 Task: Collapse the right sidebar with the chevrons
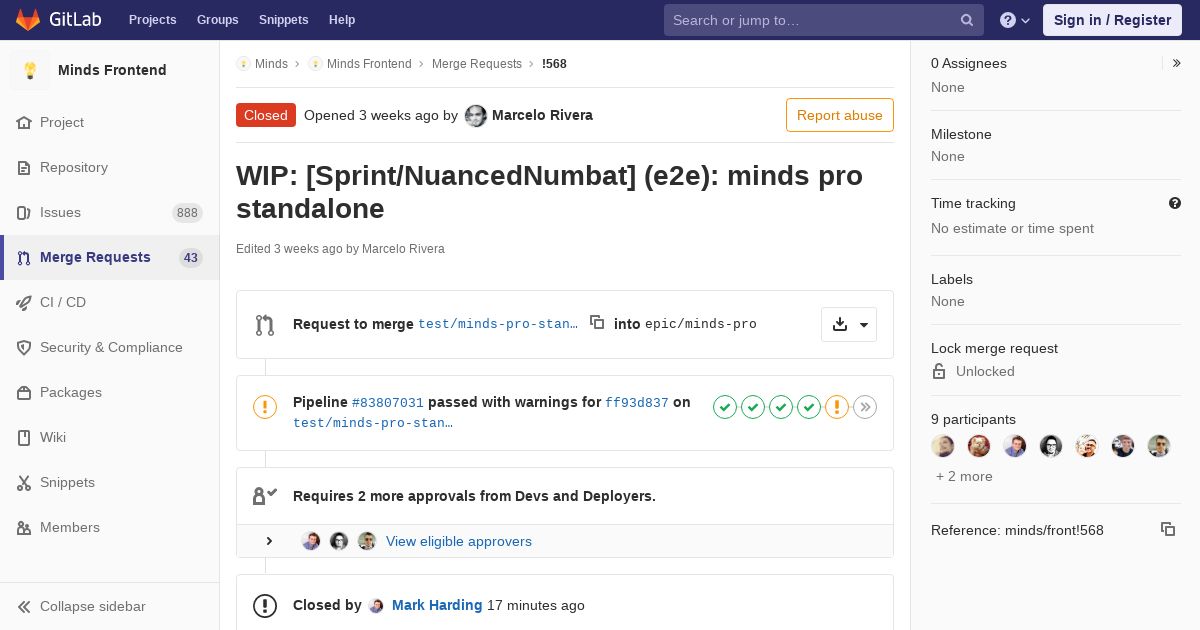[1177, 63]
